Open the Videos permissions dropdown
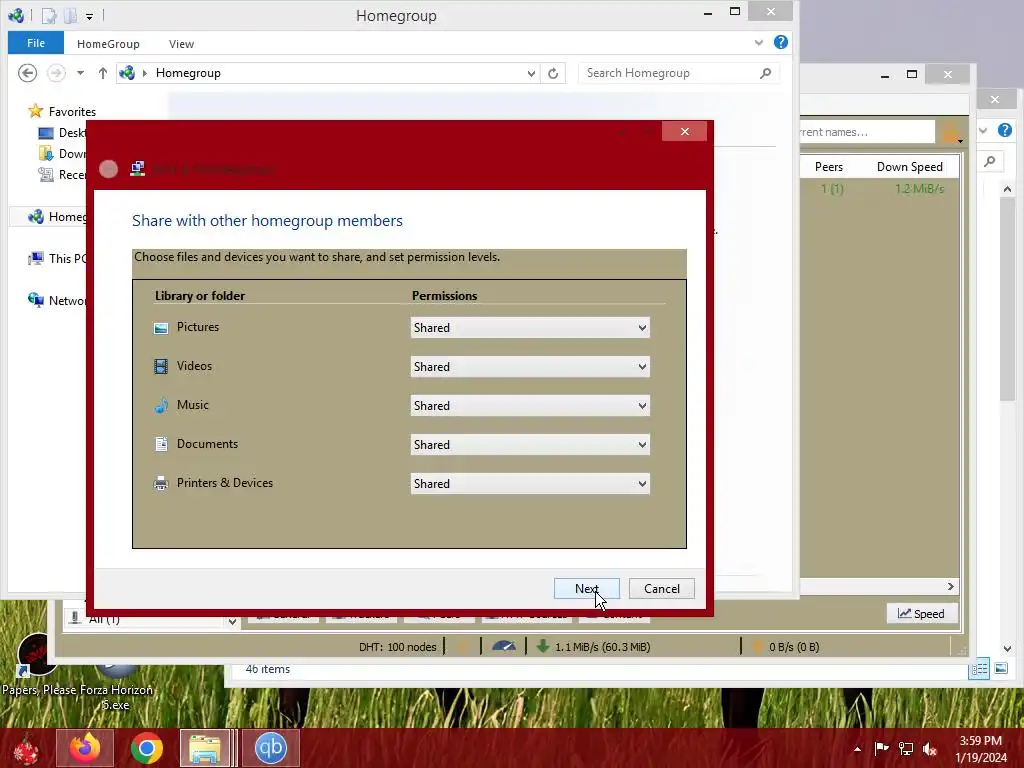1024x768 pixels. 530,367
